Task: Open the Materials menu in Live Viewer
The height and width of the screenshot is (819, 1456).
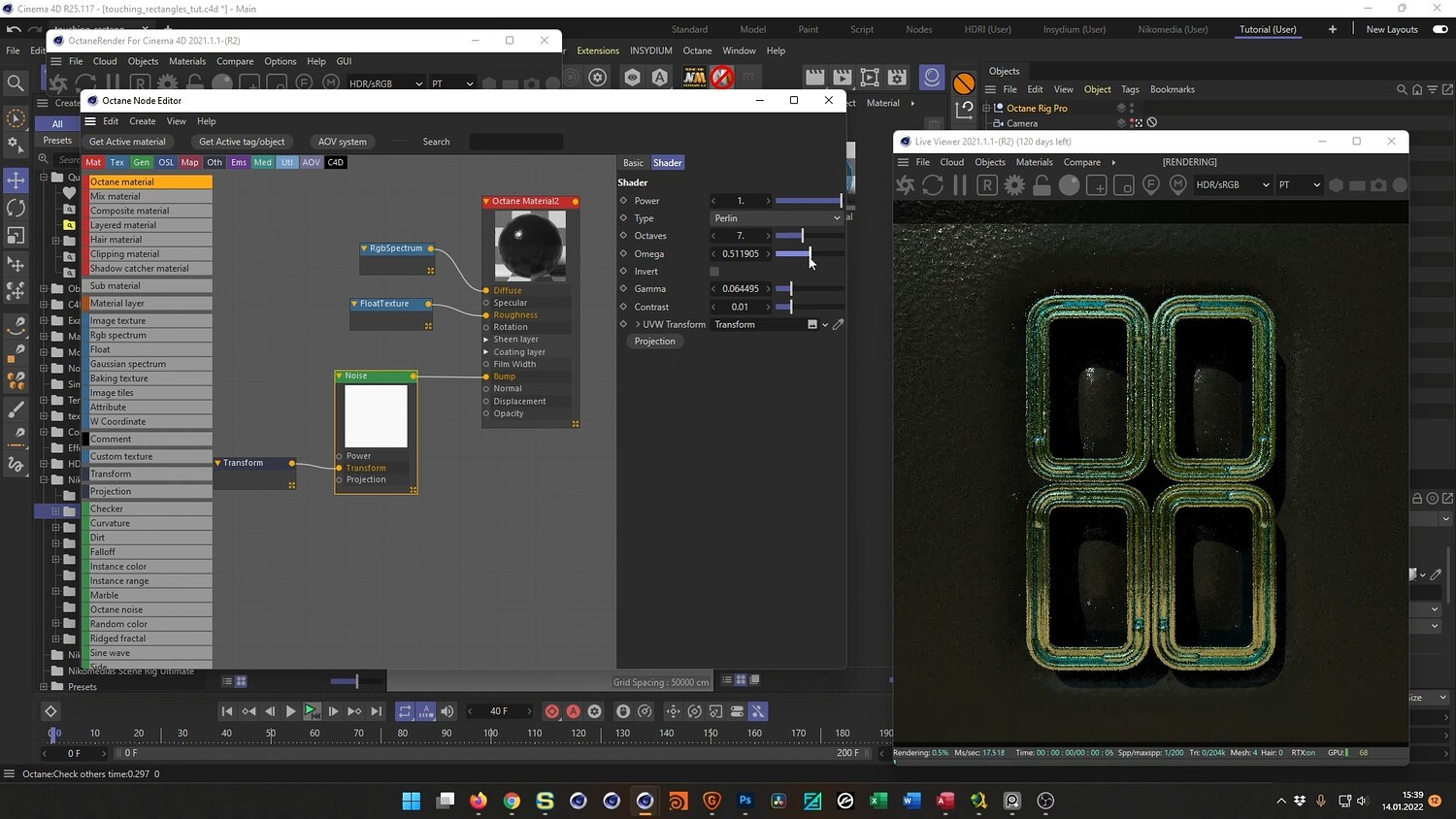Action: coord(1034,162)
